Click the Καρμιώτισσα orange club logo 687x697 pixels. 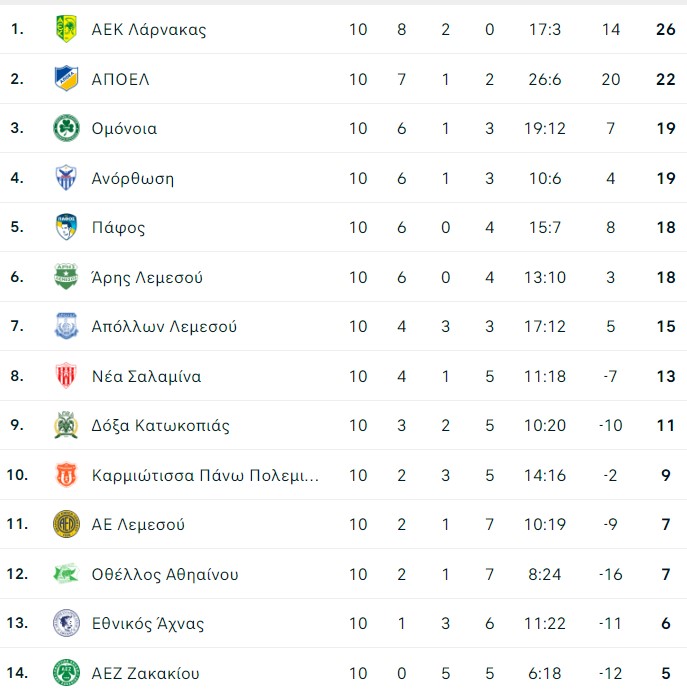(66, 476)
